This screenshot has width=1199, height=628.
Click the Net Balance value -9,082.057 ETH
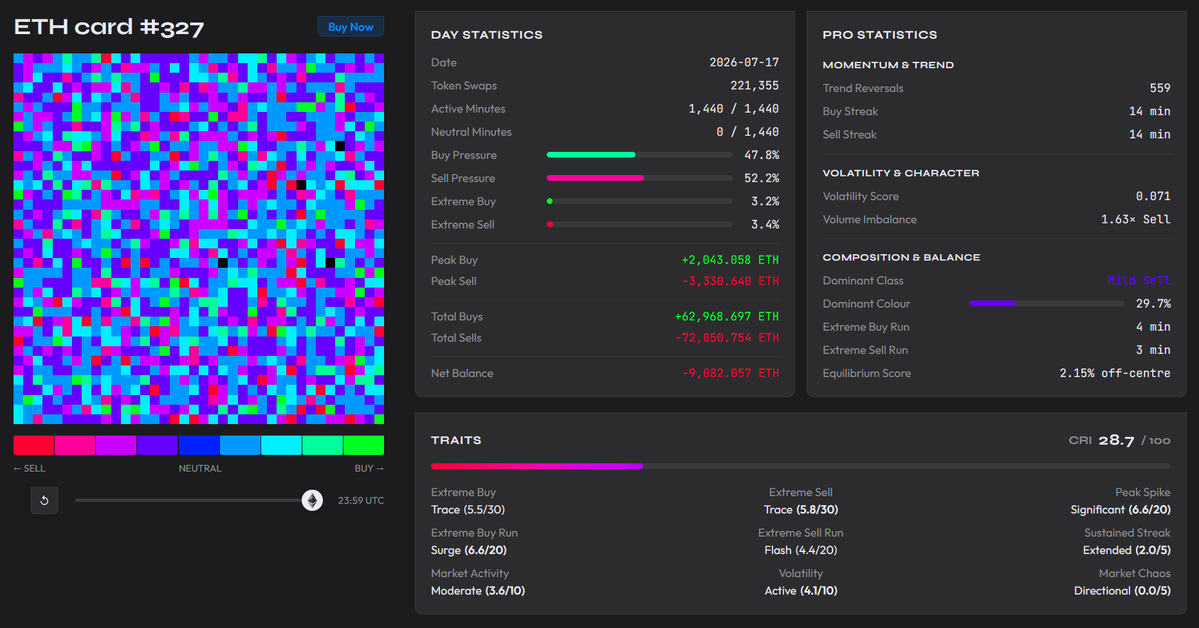730,373
